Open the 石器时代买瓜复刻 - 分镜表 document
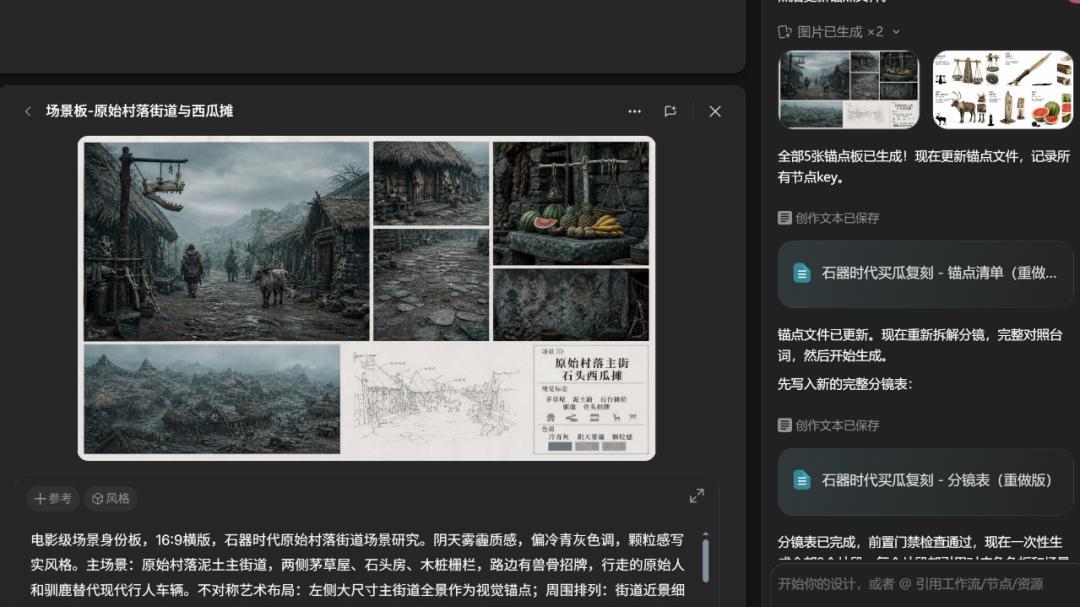The height and width of the screenshot is (607, 1080). click(925, 481)
